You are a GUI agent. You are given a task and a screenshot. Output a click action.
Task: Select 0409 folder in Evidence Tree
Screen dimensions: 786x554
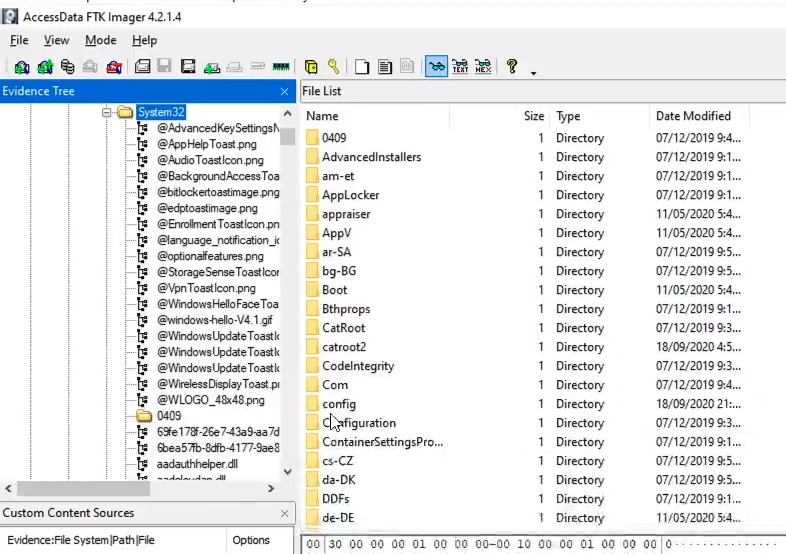click(x=168, y=416)
